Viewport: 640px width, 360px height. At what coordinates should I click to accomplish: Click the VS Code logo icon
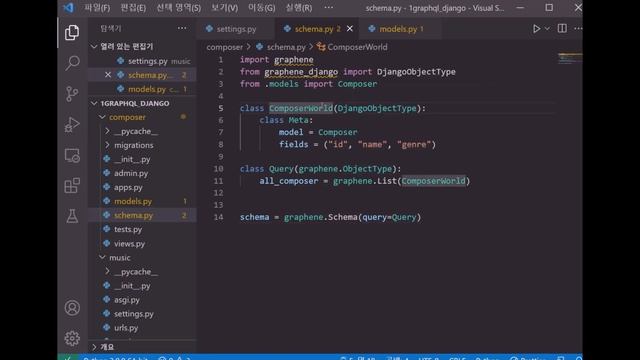coord(69,7)
